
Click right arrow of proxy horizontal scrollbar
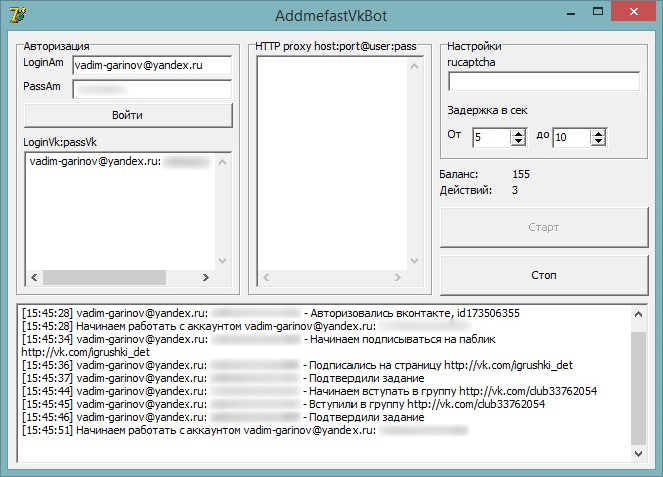coord(397,277)
